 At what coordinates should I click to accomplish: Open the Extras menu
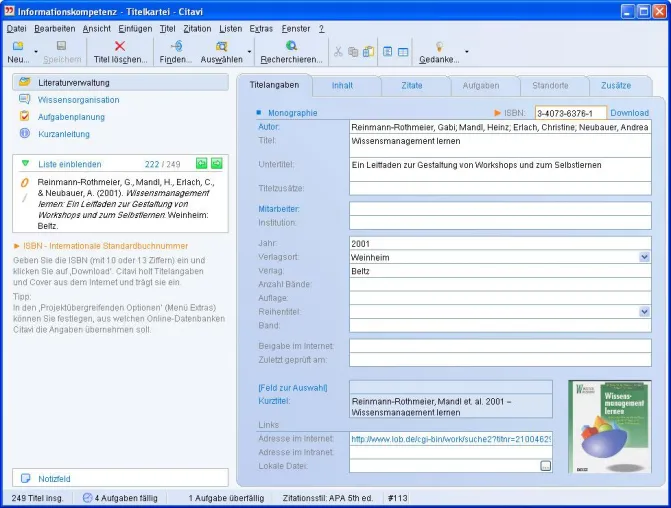(x=261, y=29)
